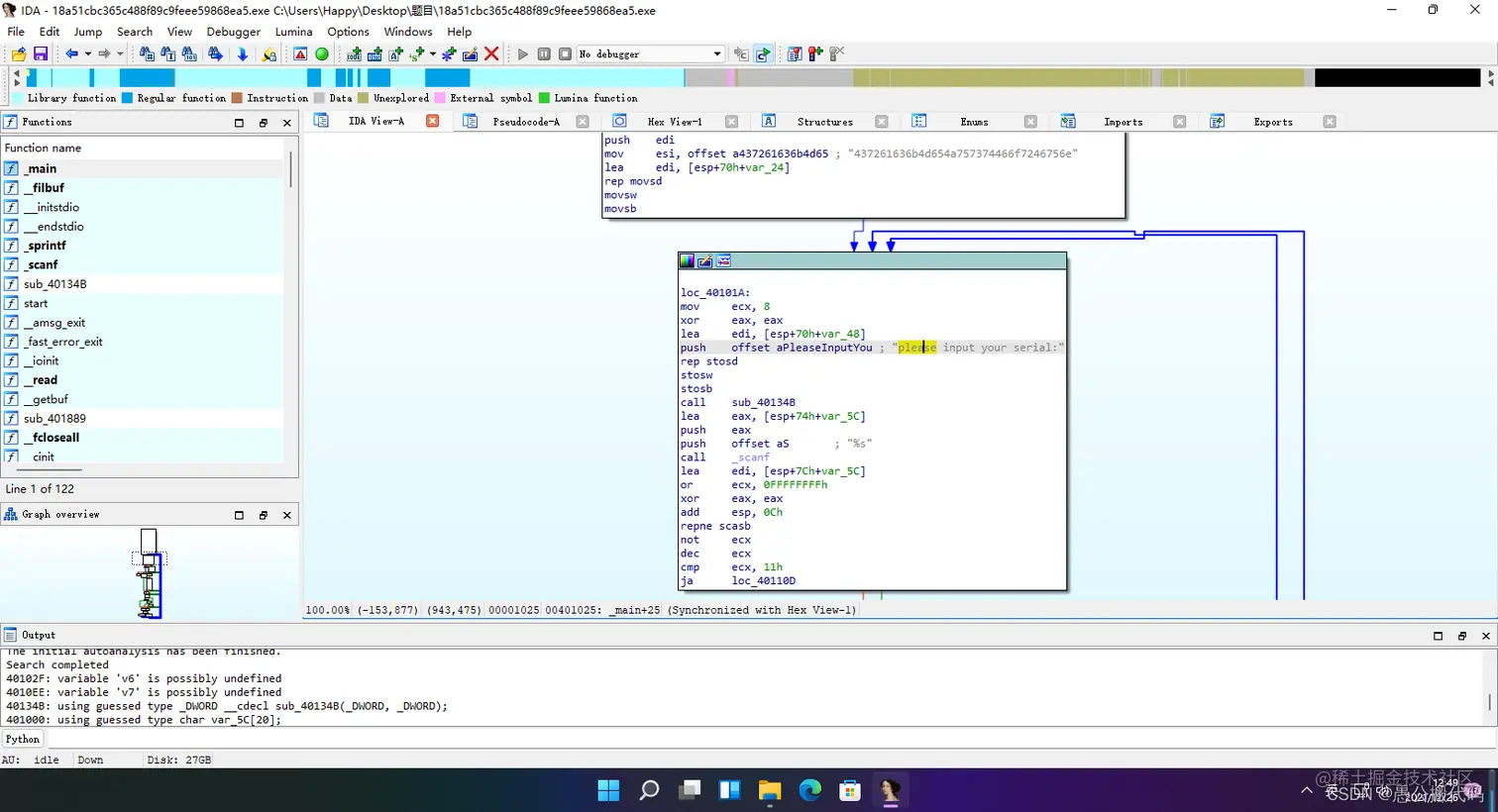Select _scanf function in list
This screenshot has width=1498, height=812.
143,264
